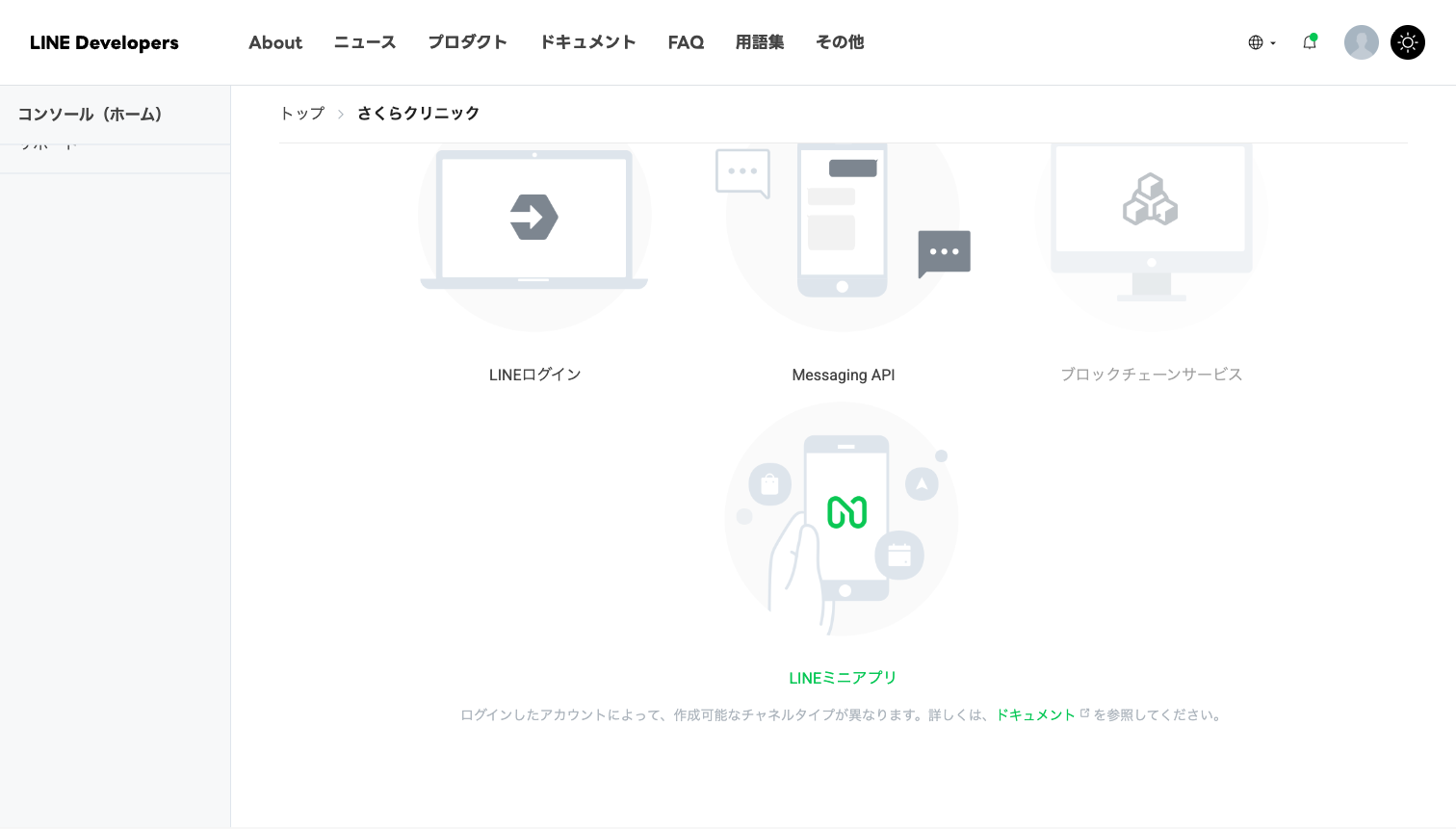Open the プロダクト menu item
Viewport: 1456px width, 829px height.
pos(468,42)
